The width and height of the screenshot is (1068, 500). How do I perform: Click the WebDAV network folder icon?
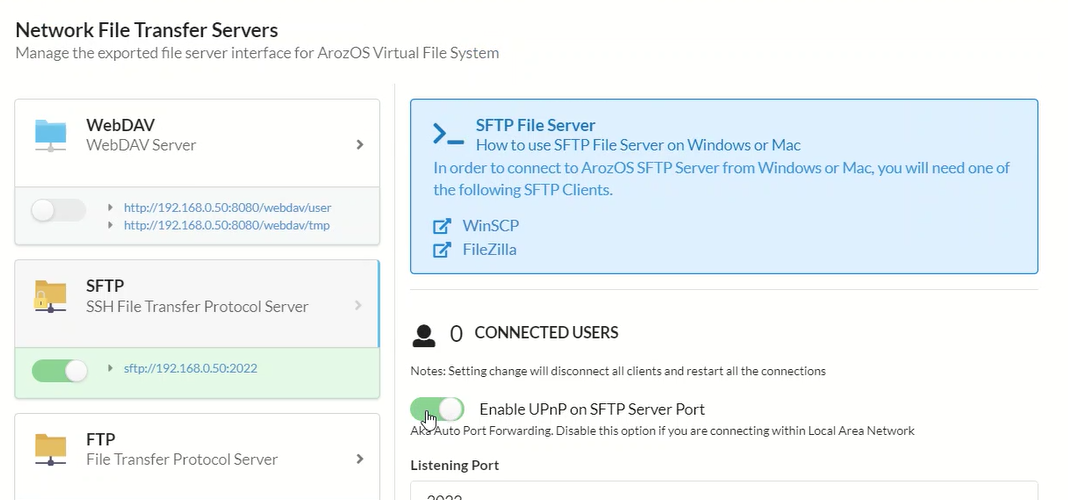50,135
